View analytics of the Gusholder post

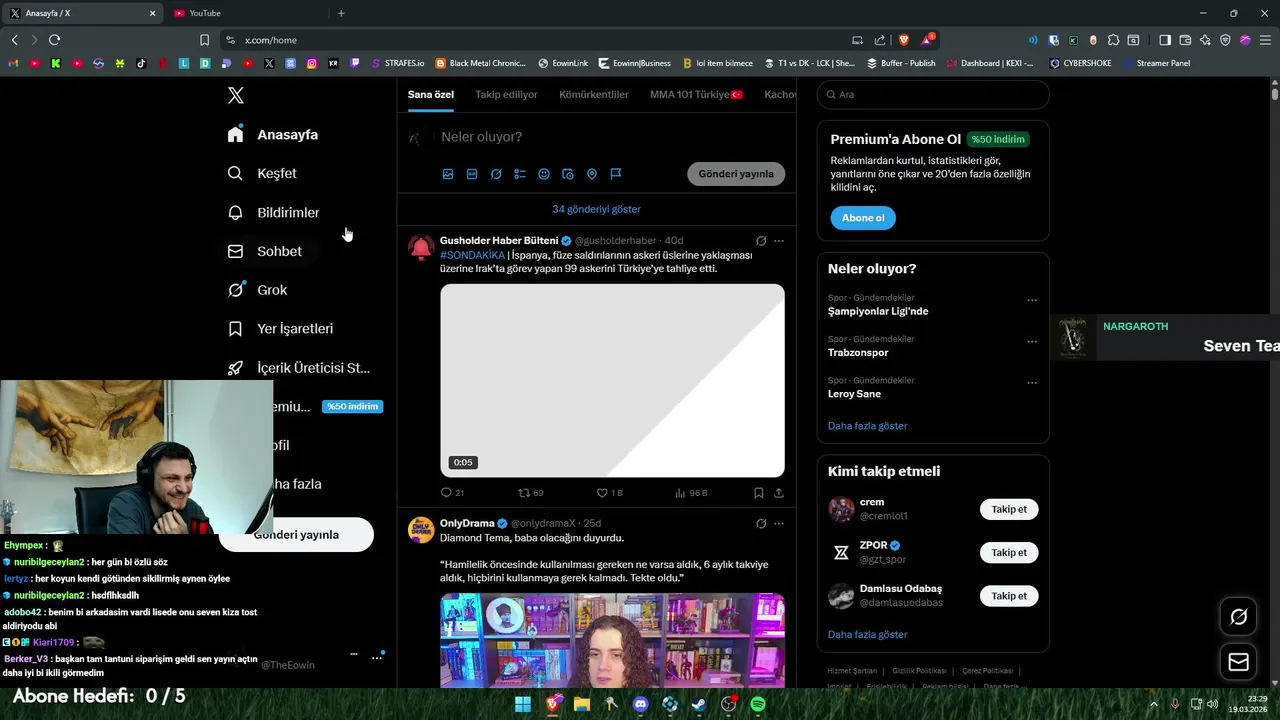pos(691,493)
